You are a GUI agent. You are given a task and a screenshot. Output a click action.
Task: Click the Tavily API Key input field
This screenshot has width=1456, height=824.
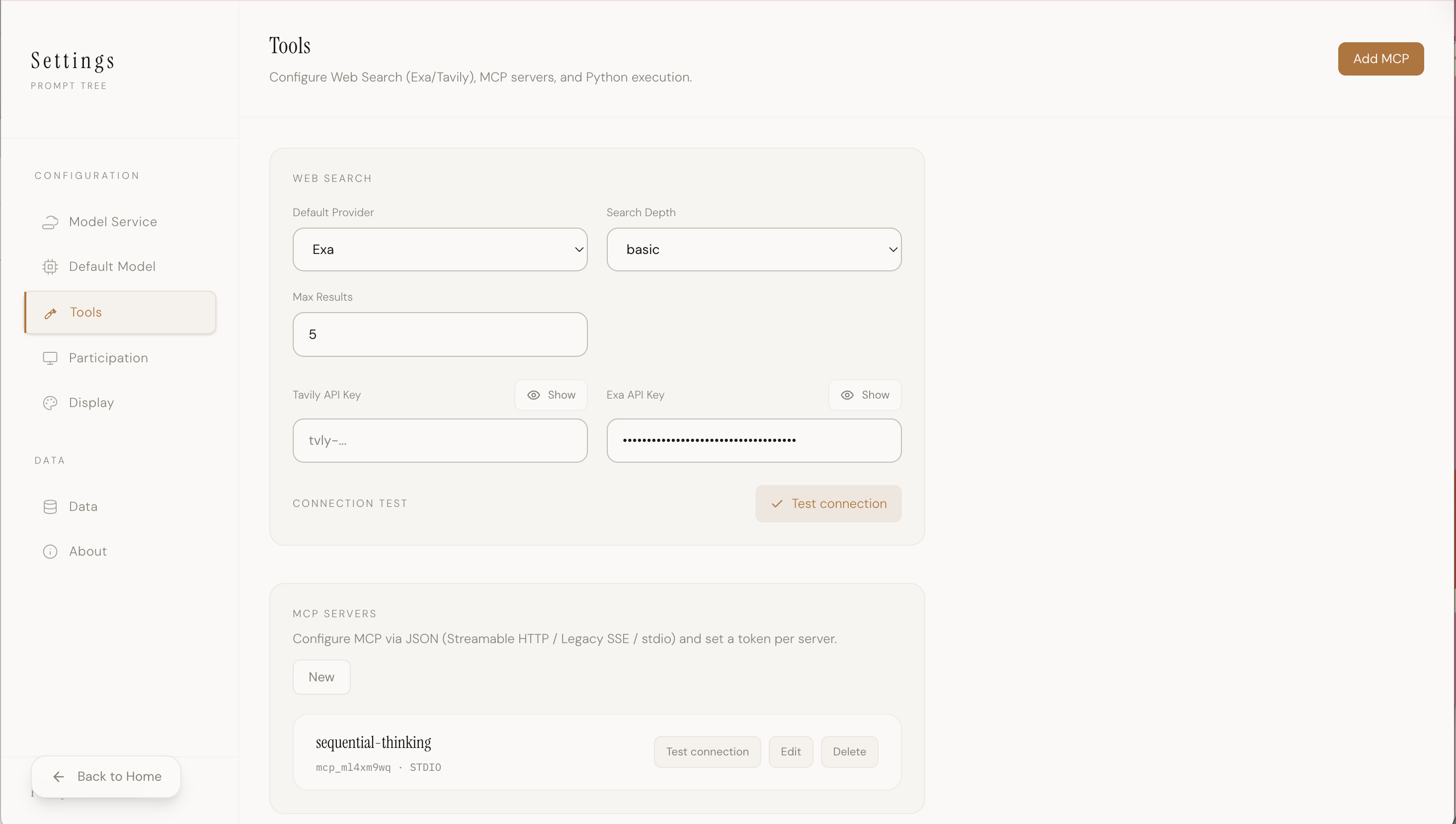(440, 440)
